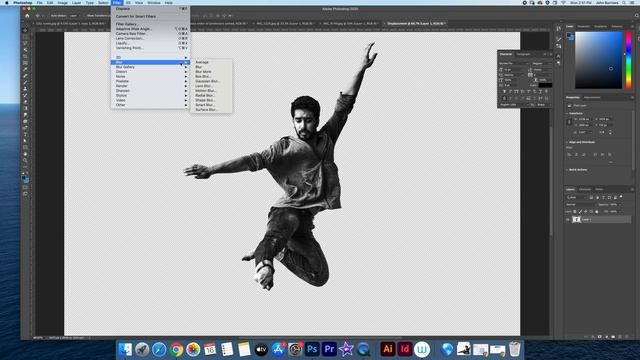Open the Character panel icon in collapsed dock
640x360 pixels.
[558, 56]
